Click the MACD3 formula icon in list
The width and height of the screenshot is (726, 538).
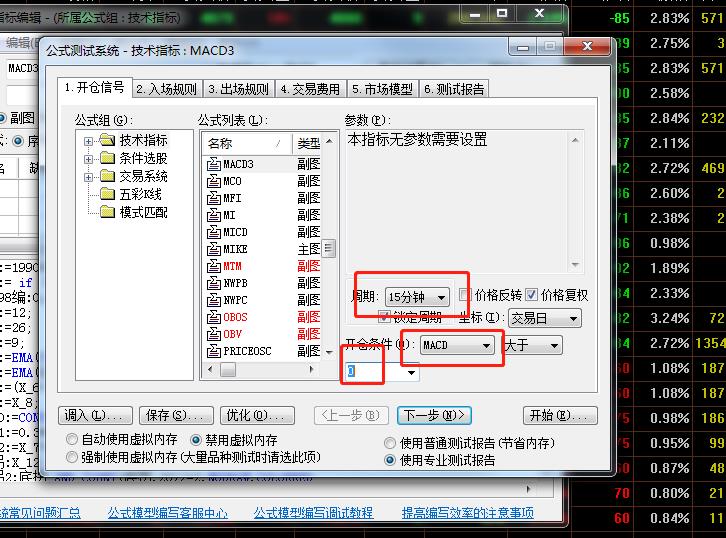coord(213,164)
